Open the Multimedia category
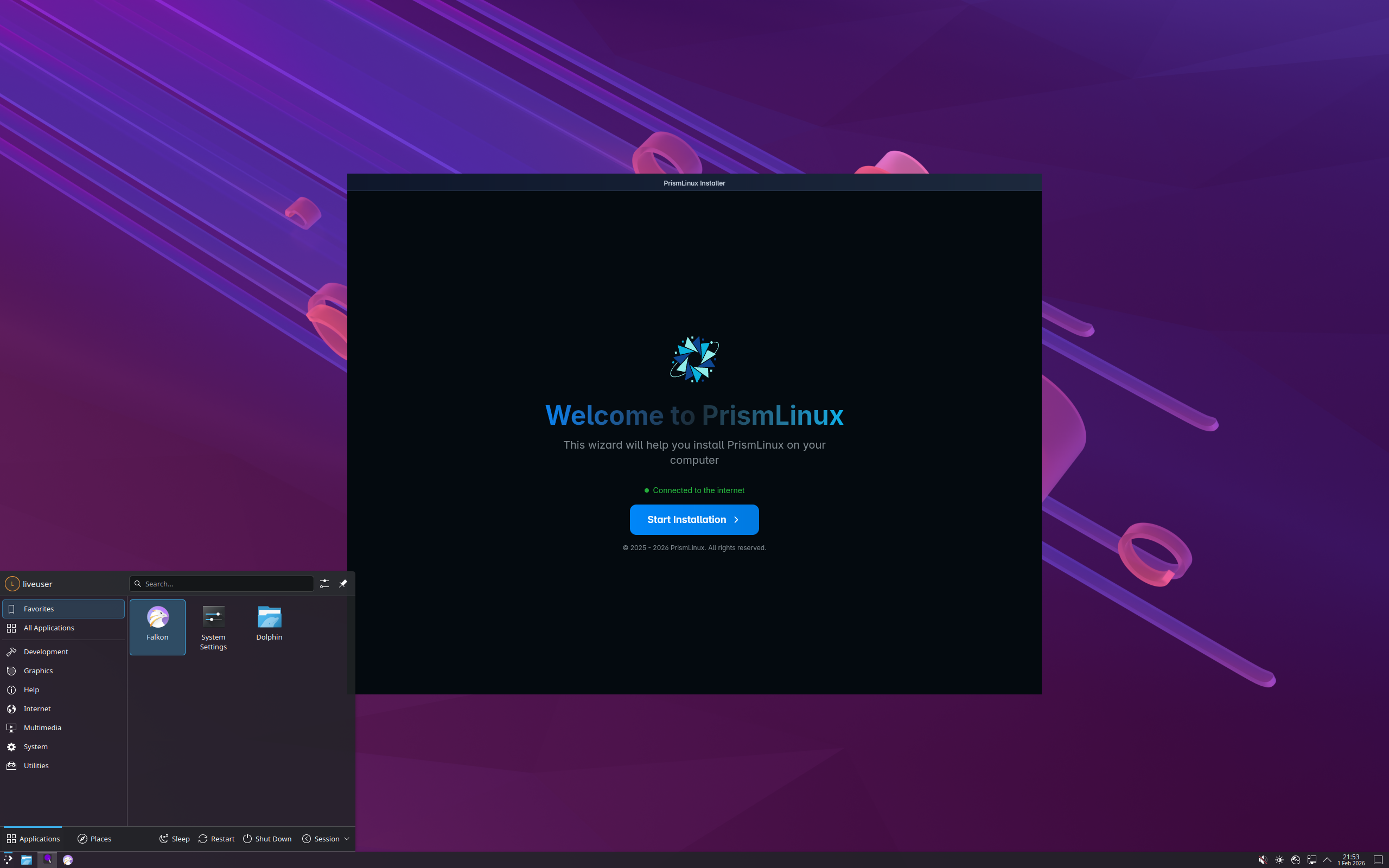Image resolution: width=1389 pixels, height=868 pixels. [63, 728]
